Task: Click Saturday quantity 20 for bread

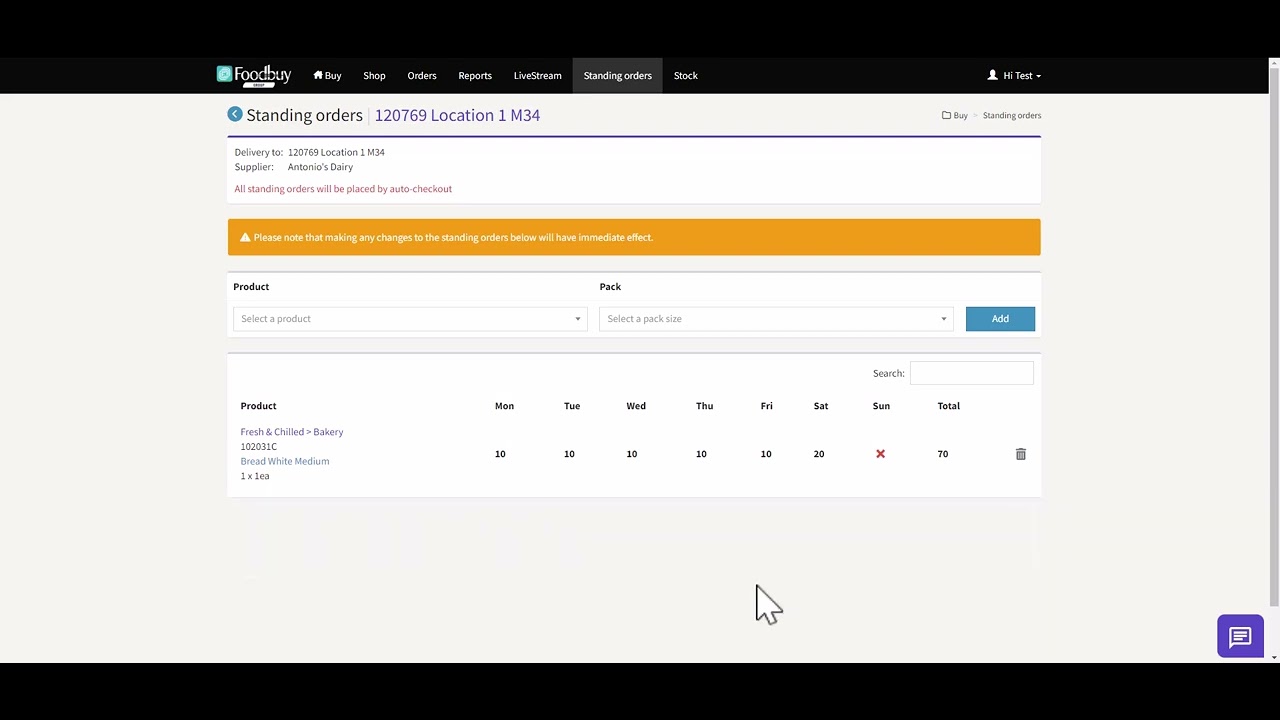Action: click(819, 454)
